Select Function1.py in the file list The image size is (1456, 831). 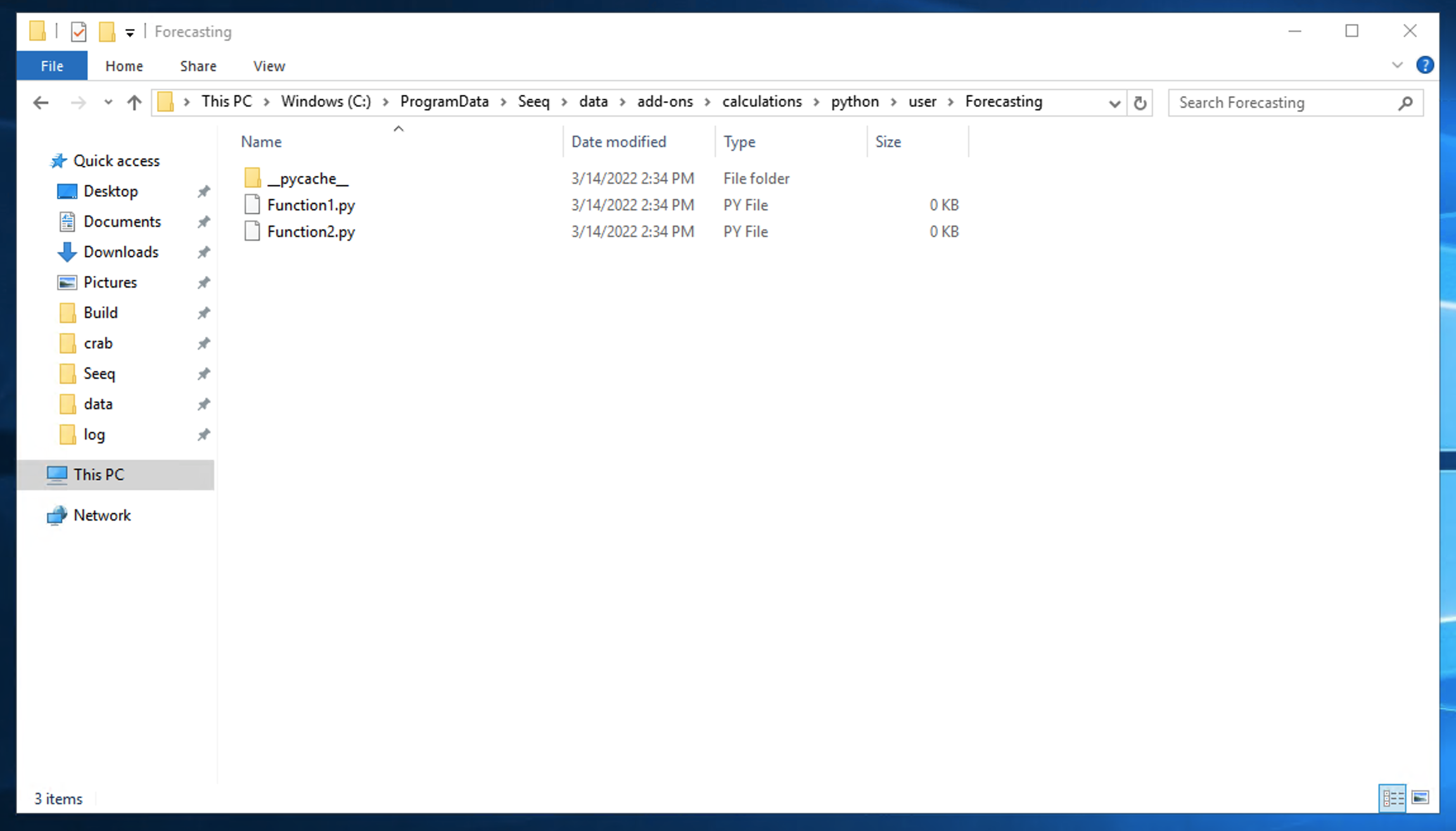(x=310, y=205)
